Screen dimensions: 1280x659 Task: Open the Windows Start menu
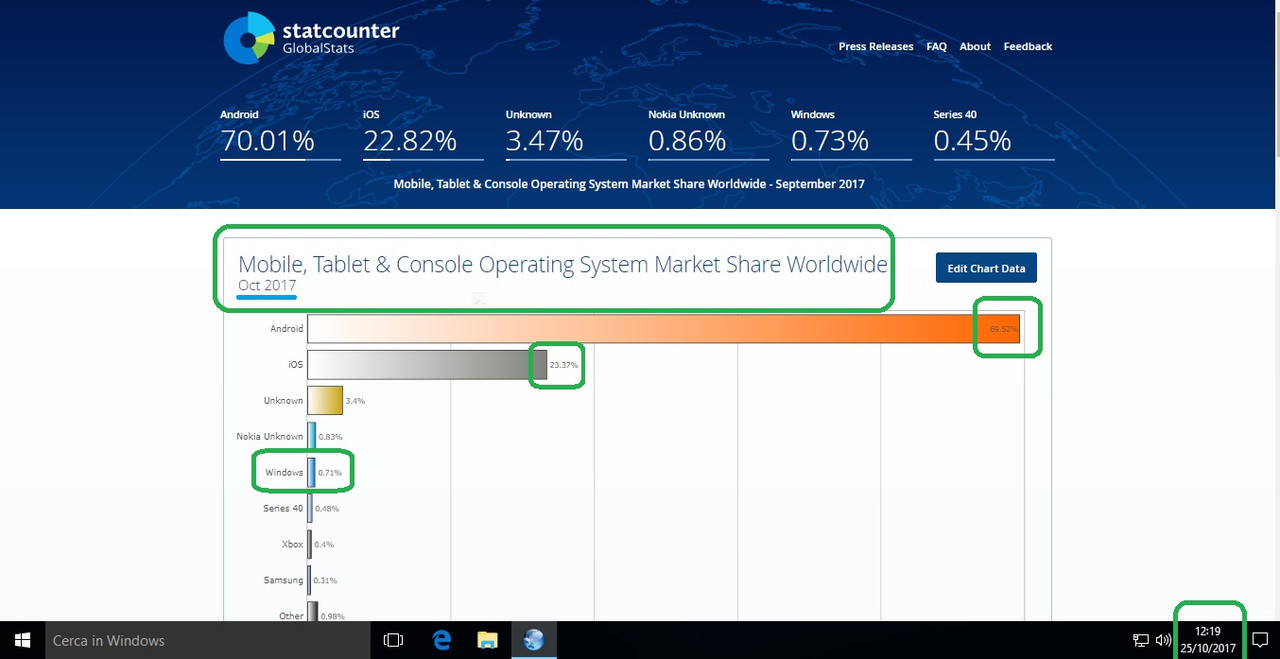pos(22,640)
